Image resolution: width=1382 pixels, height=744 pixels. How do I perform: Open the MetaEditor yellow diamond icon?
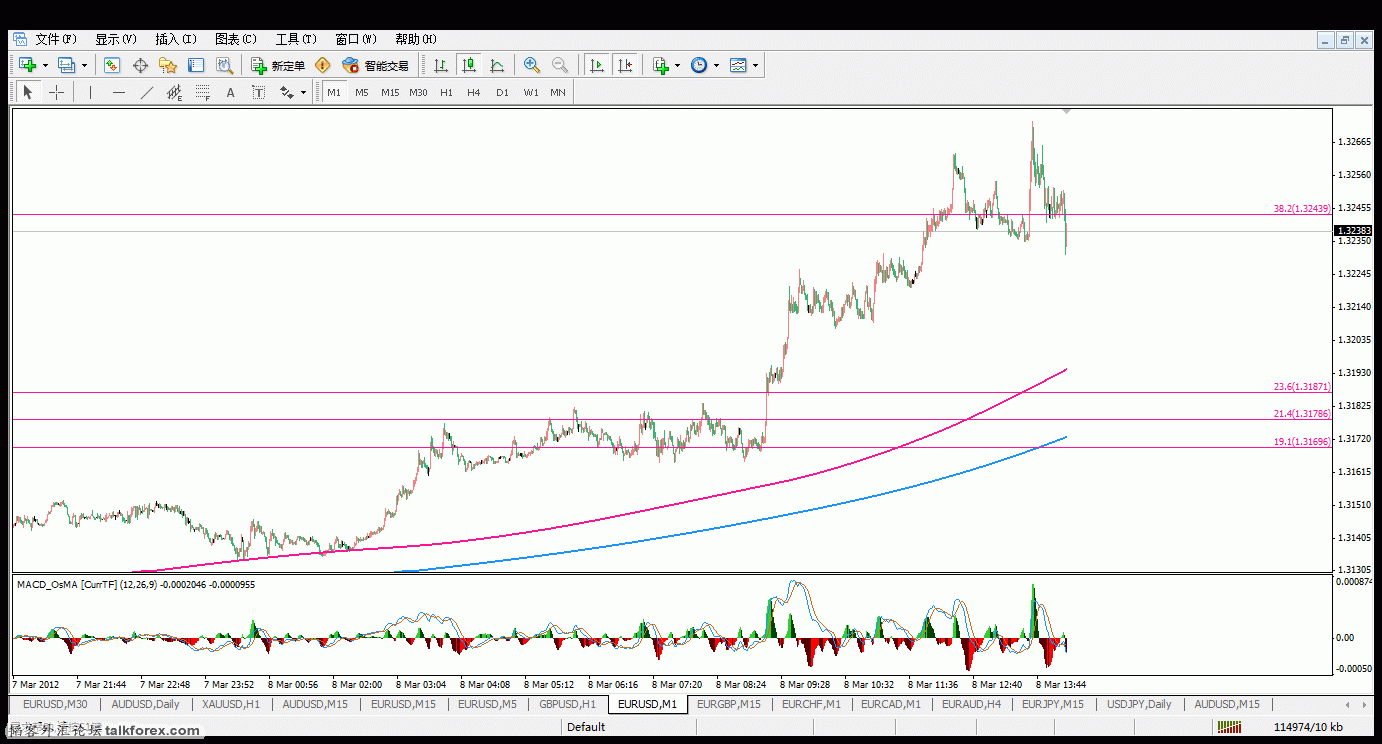[322, 65]
